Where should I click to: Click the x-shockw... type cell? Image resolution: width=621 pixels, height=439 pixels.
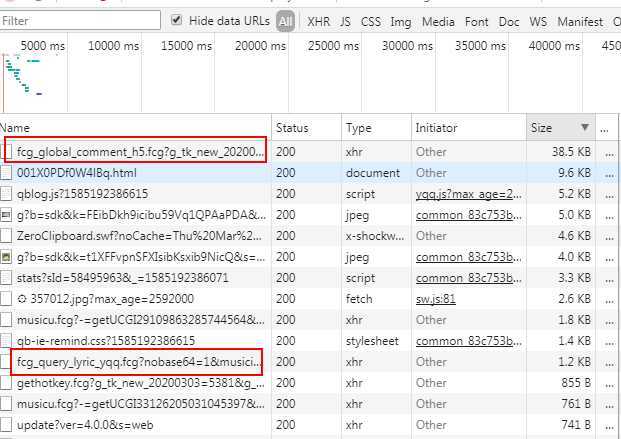[x=375, y=236]
